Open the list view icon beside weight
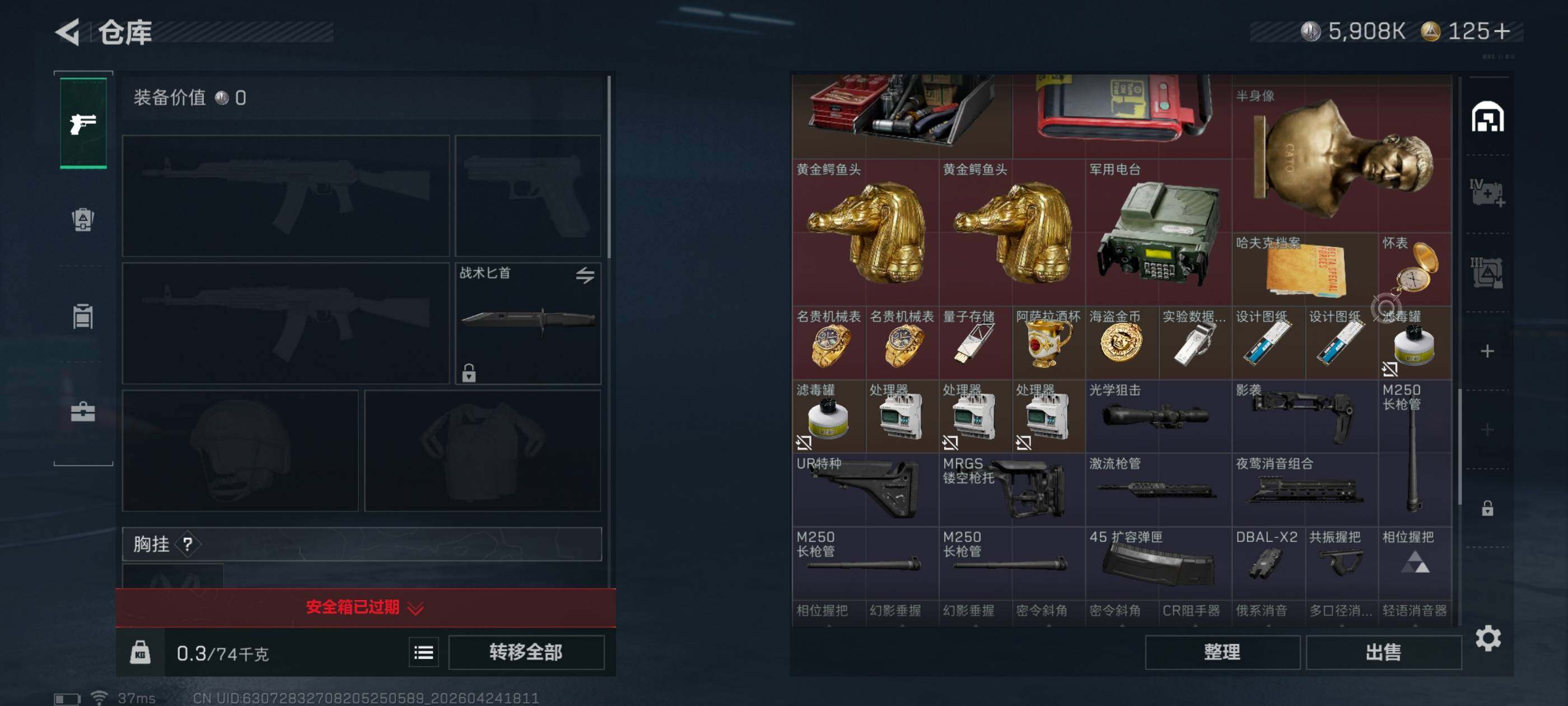Image resolution: width=1568 pixels, height=706 pixels. point(424,653)
